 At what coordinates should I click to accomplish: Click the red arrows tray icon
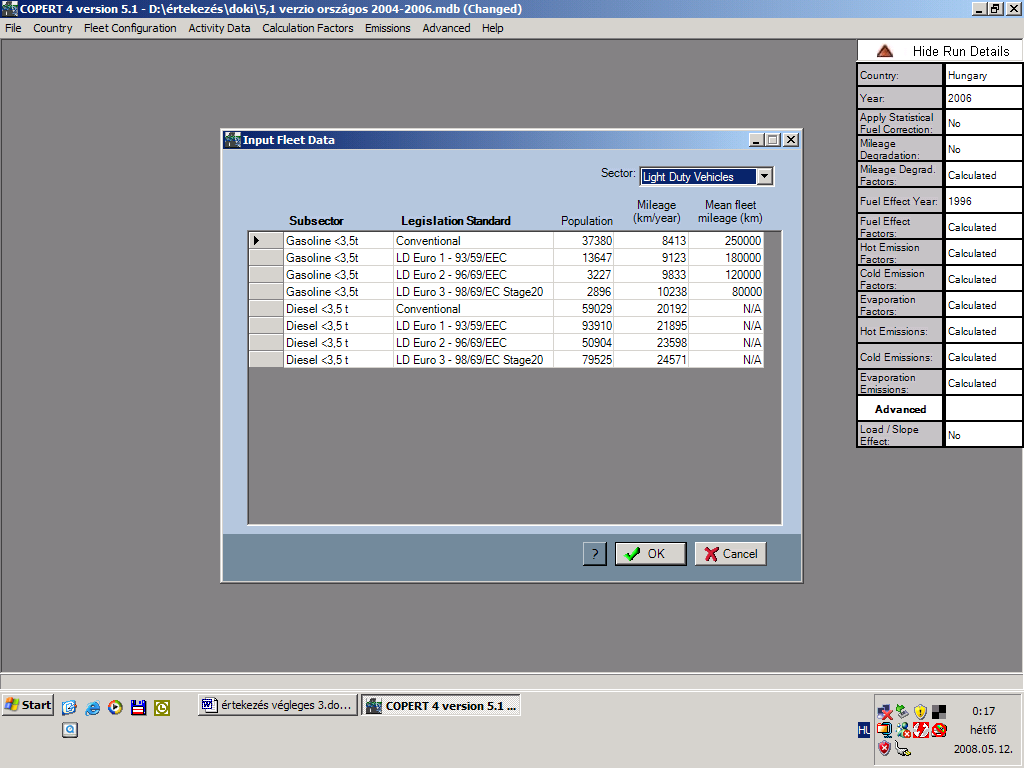tap(921, 730)
